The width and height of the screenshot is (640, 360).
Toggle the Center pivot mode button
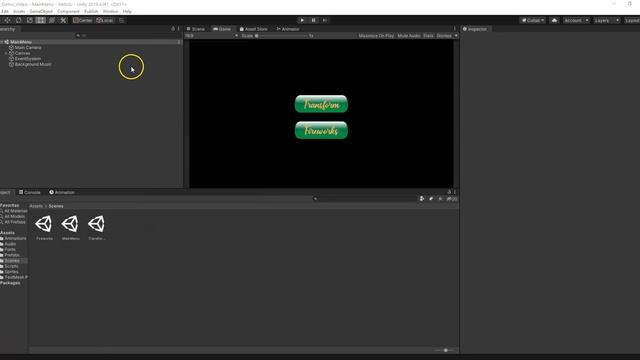83,20
